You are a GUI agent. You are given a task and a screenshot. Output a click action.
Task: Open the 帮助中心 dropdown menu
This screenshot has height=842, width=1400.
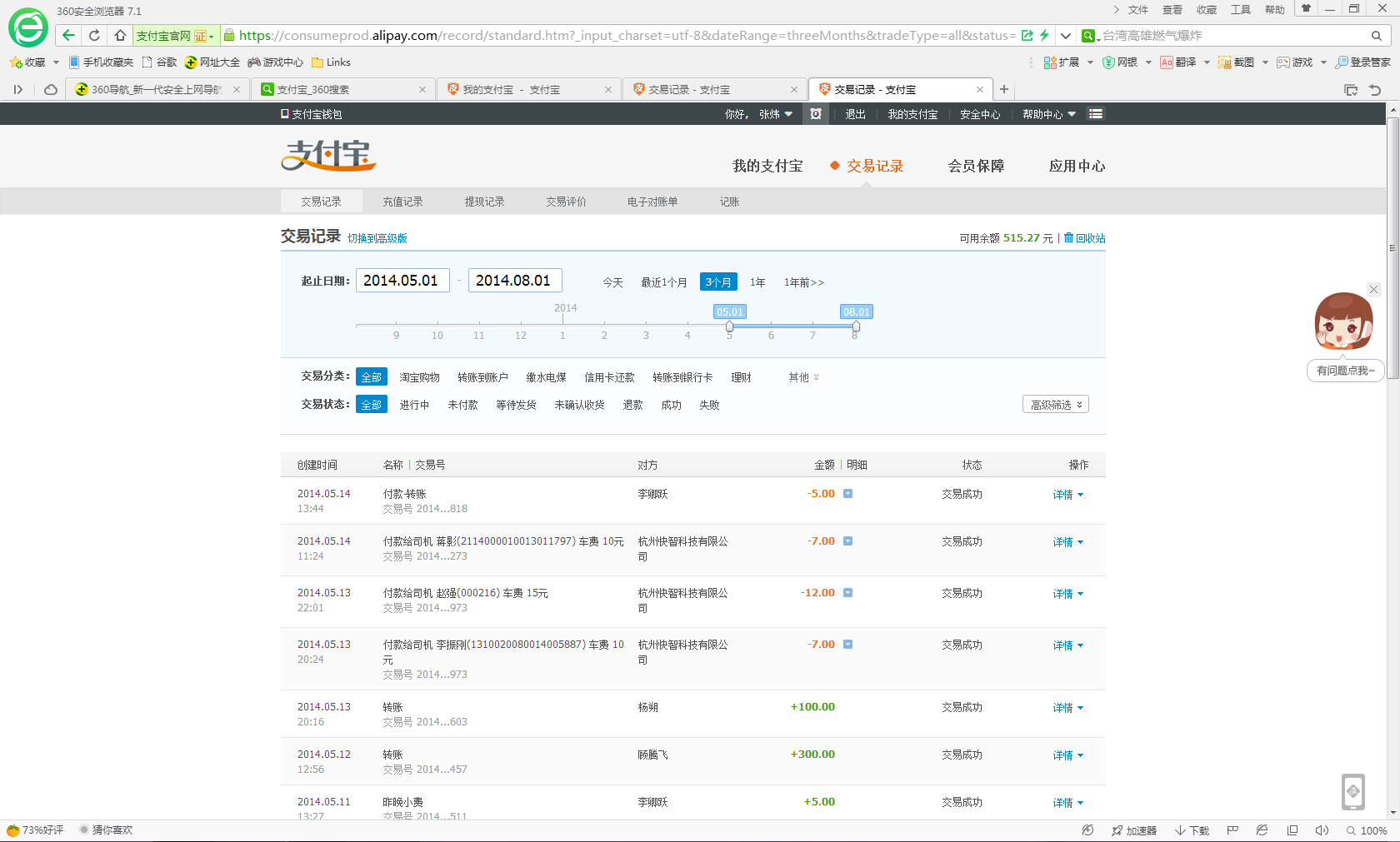[x=1048, y=114]
